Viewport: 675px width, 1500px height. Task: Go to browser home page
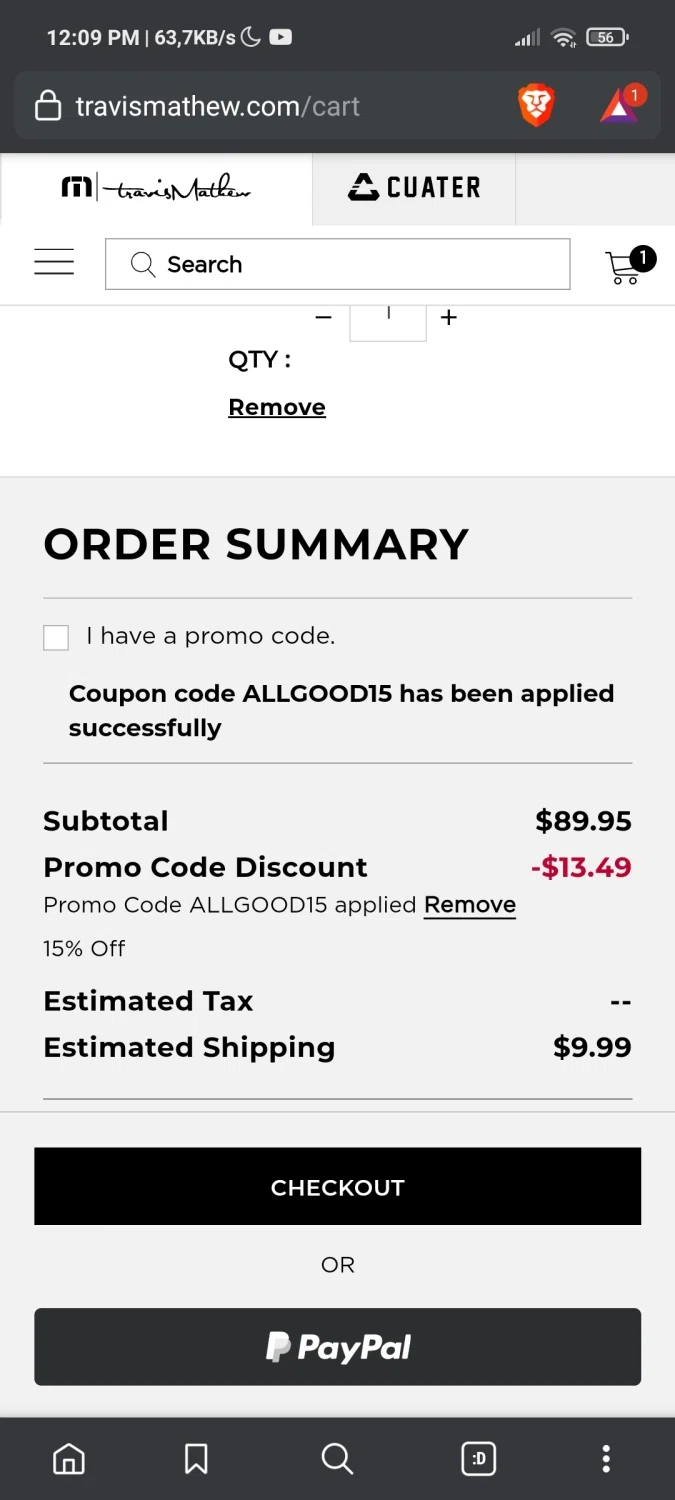click(69, 1459)
